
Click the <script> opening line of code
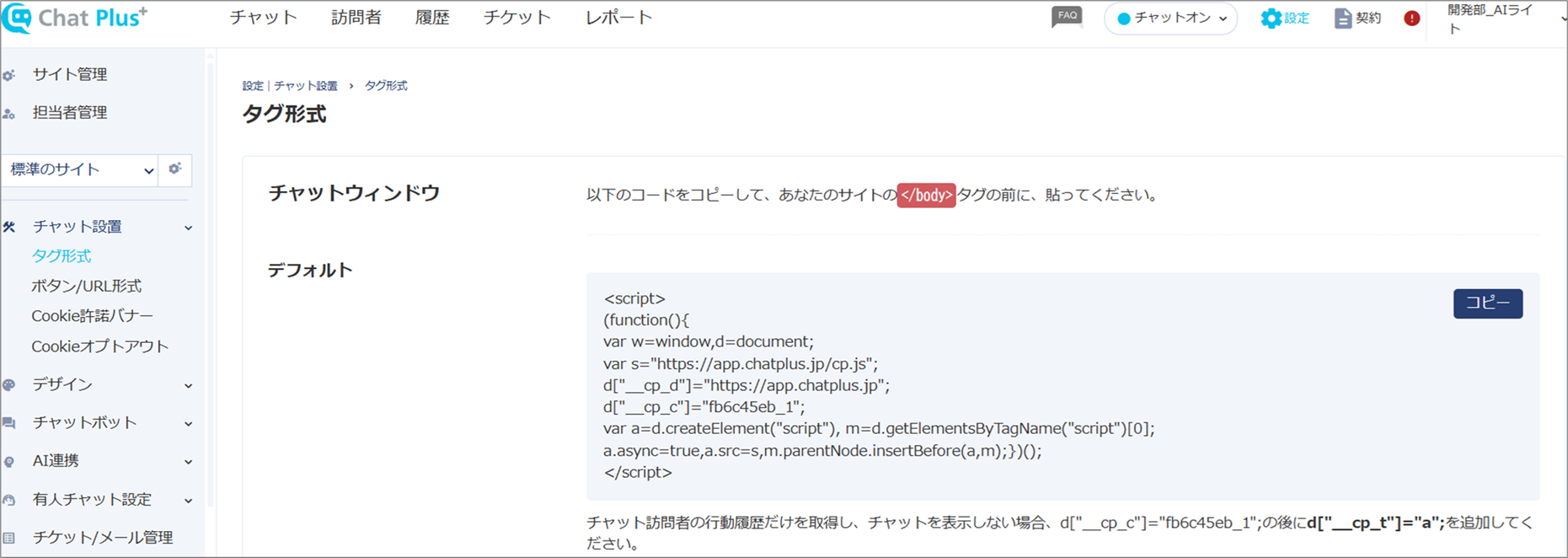pos(634,298)
